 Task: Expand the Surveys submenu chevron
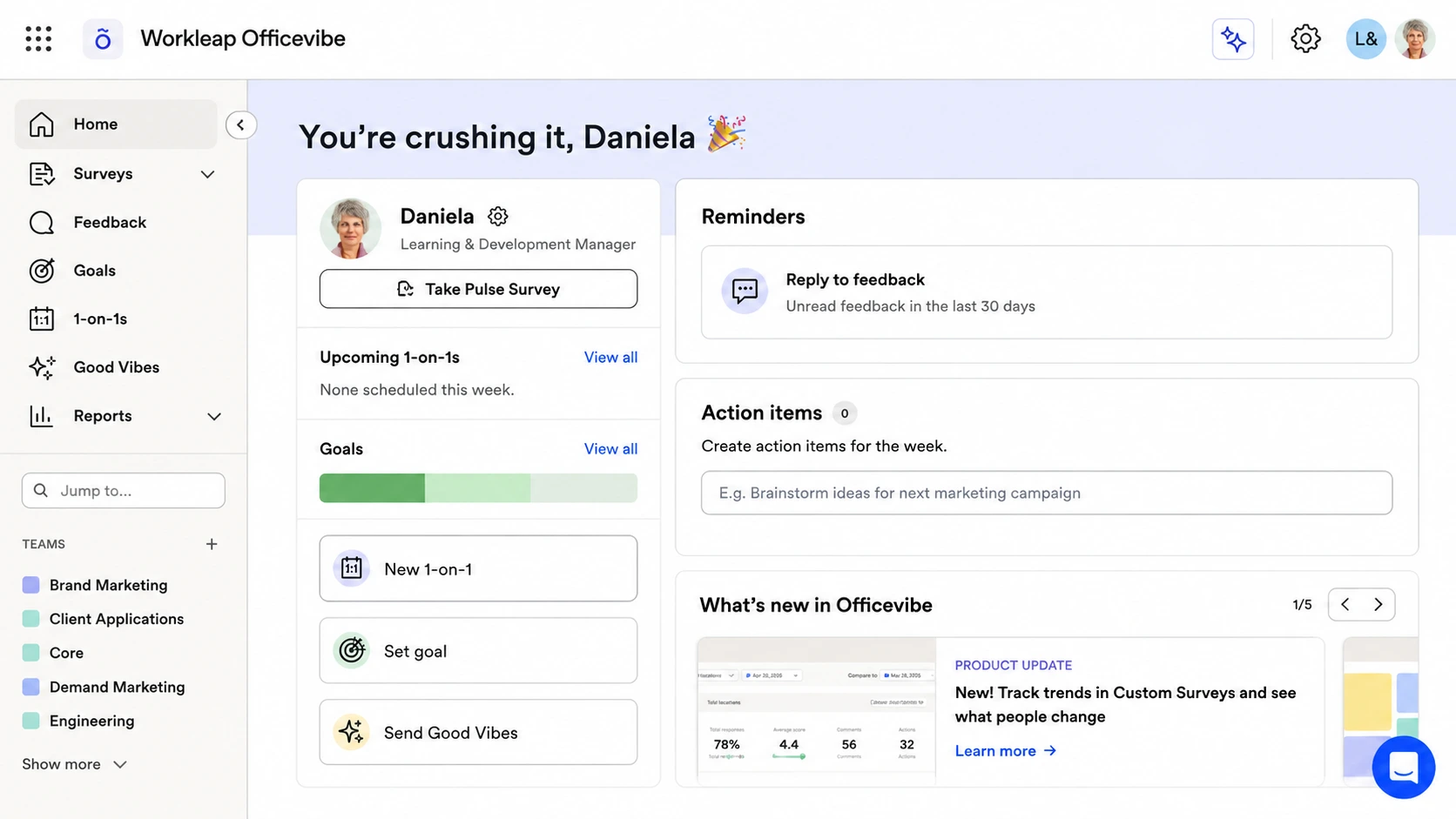pyautogui.click(x=207, y=174)
